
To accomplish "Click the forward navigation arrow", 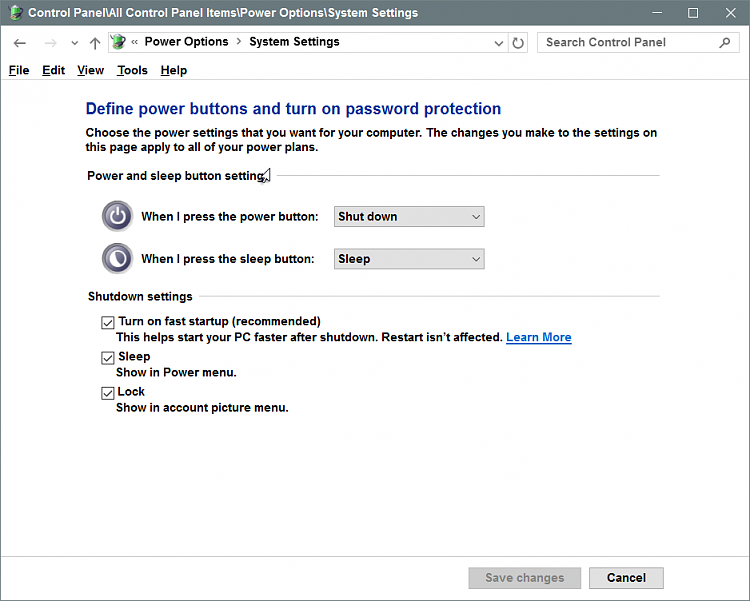I will tap(50, 43).
